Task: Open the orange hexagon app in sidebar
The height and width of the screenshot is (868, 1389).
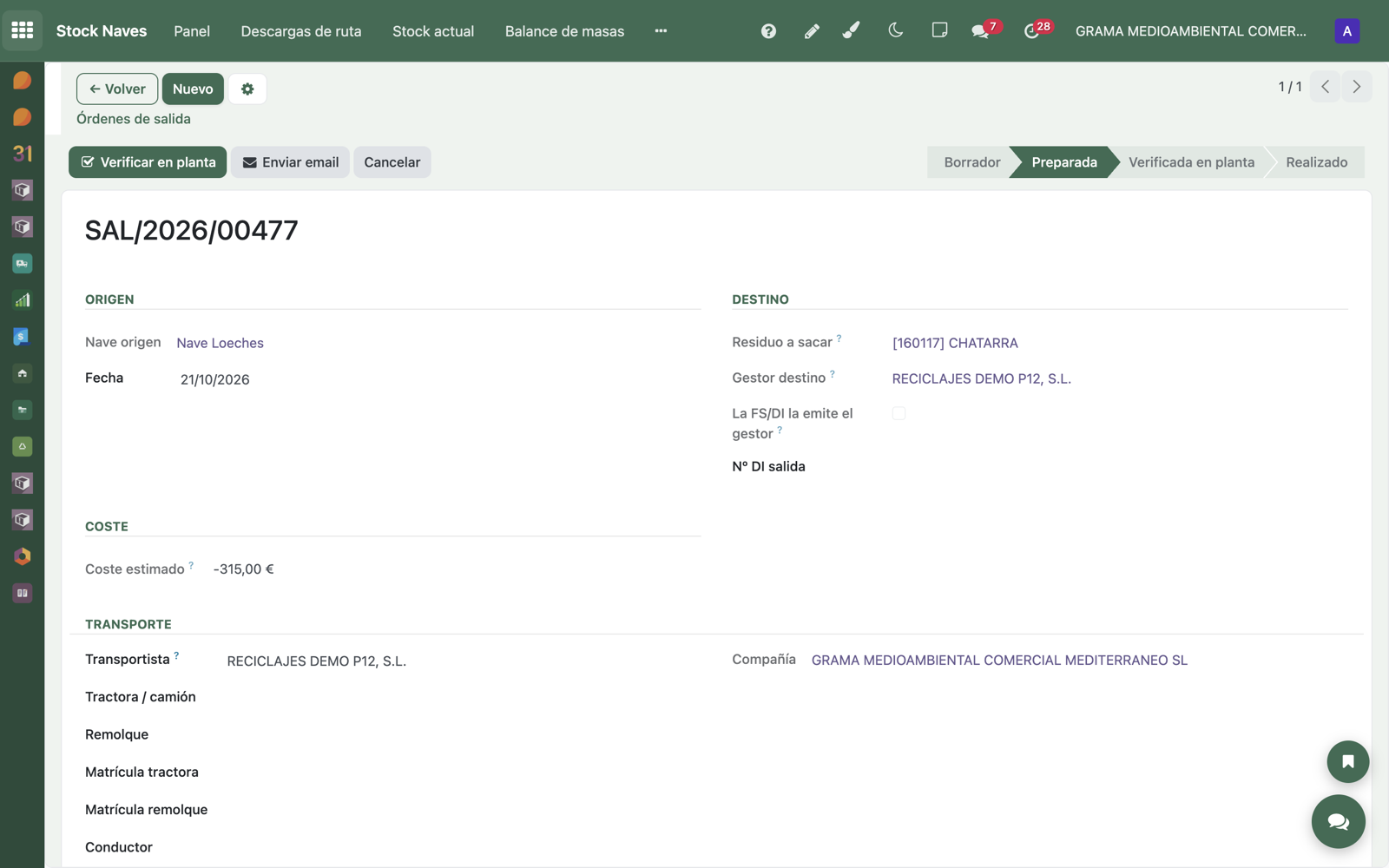Action: [23, 556]
